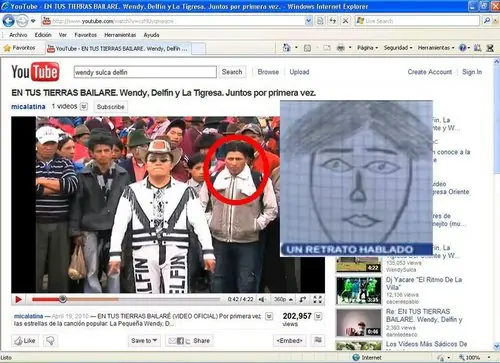The image size is (500, 363).
Task: Click the Read Mail icon
Action: pyautogui.click(x=327, y=48)
